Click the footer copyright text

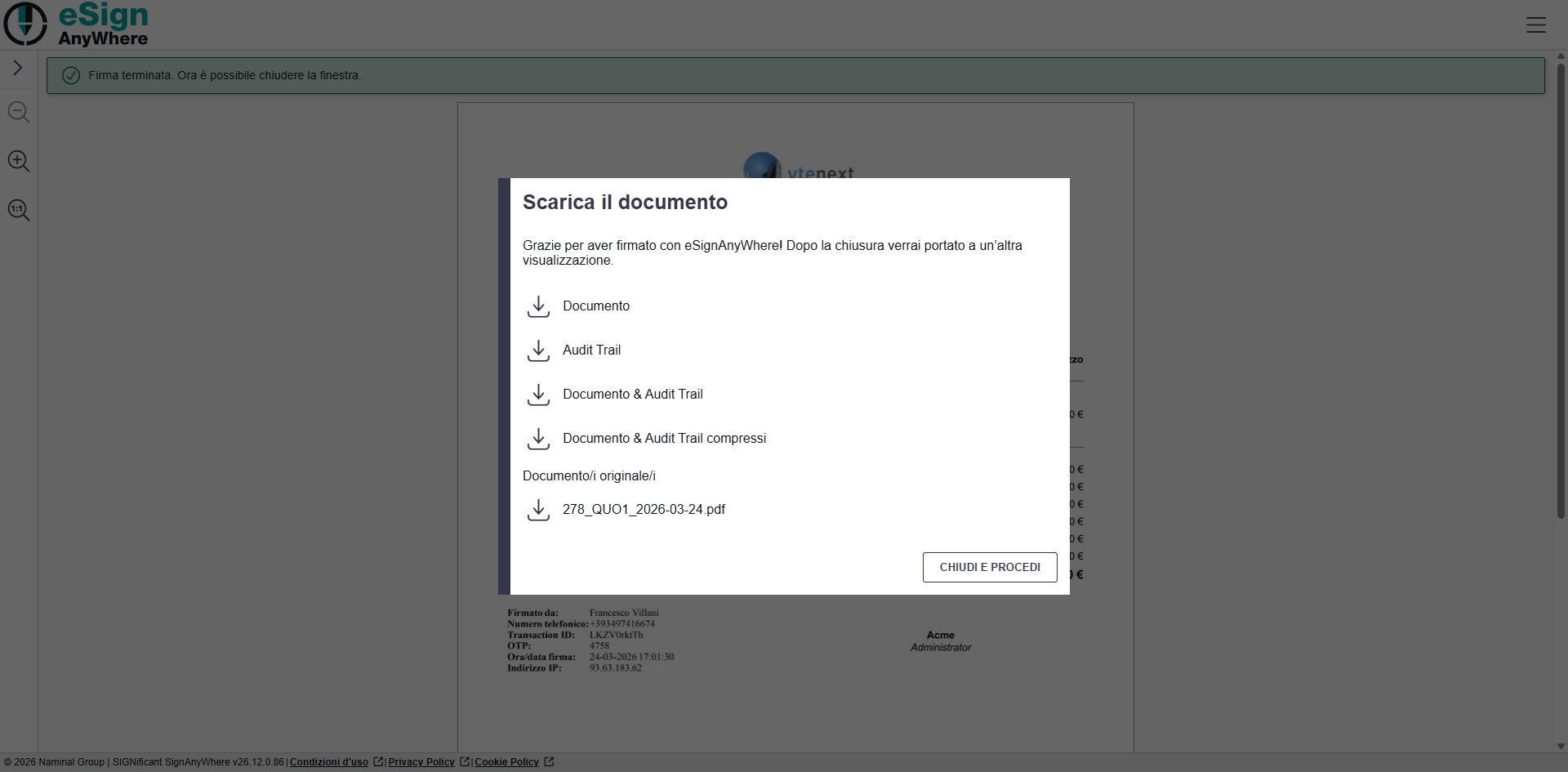click(144, 762)
